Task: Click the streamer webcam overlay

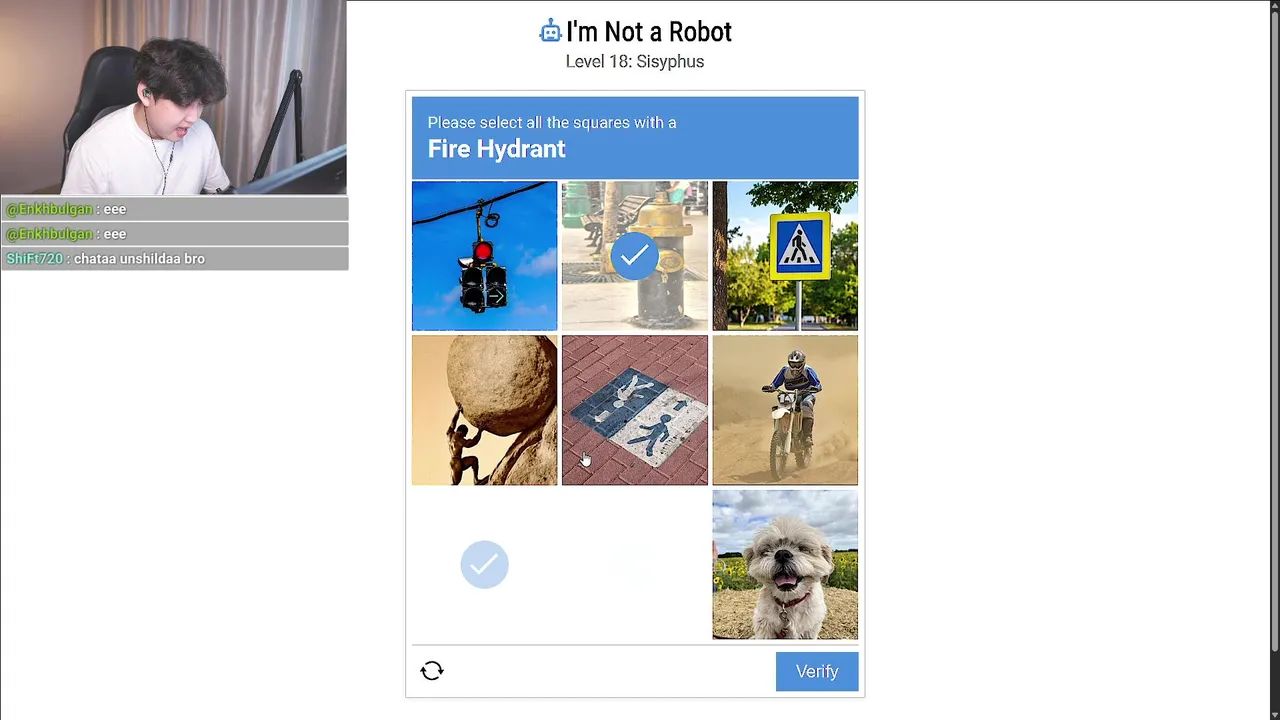Action: [x=173, y=97]
